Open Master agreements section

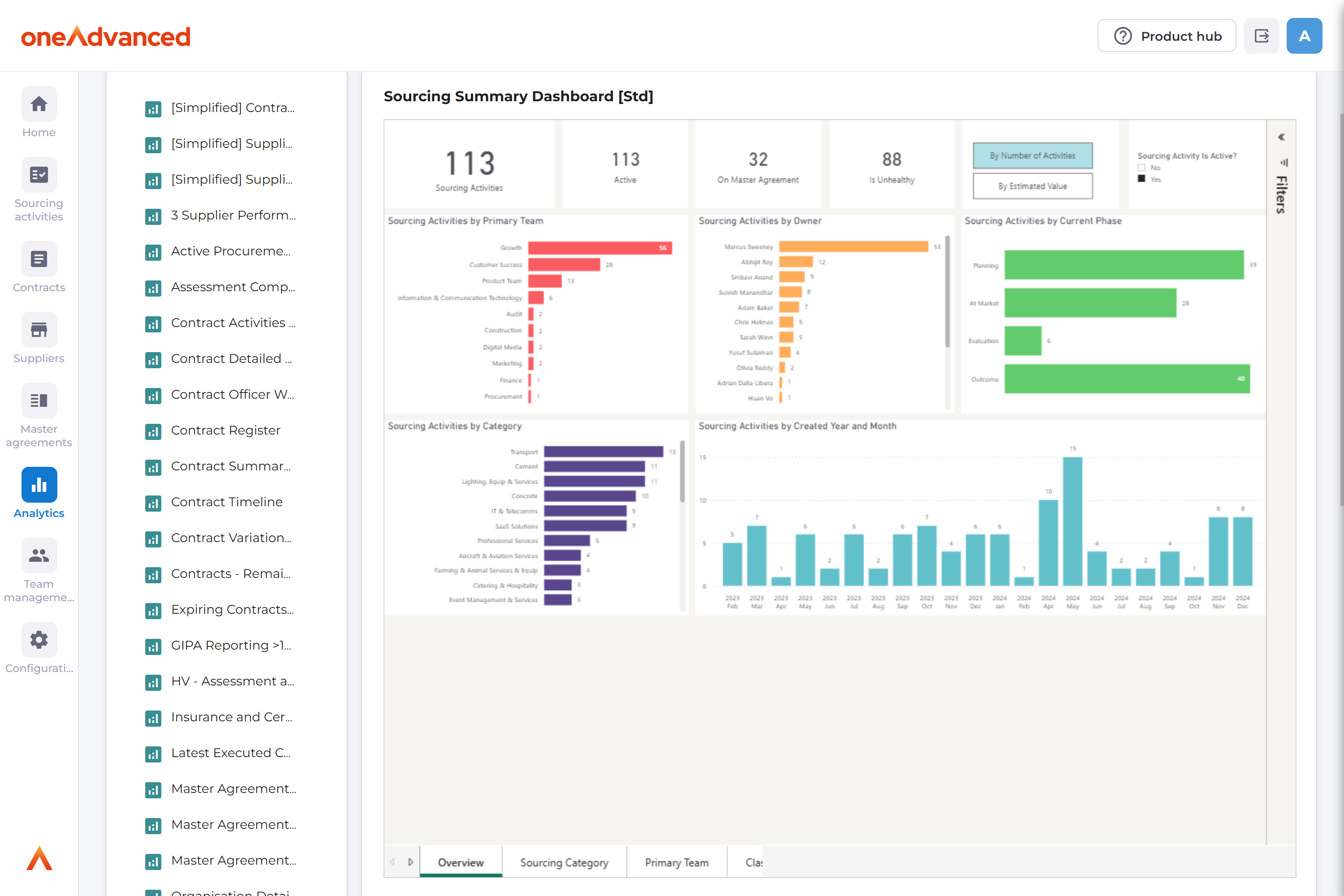click(x=39, y=401)
